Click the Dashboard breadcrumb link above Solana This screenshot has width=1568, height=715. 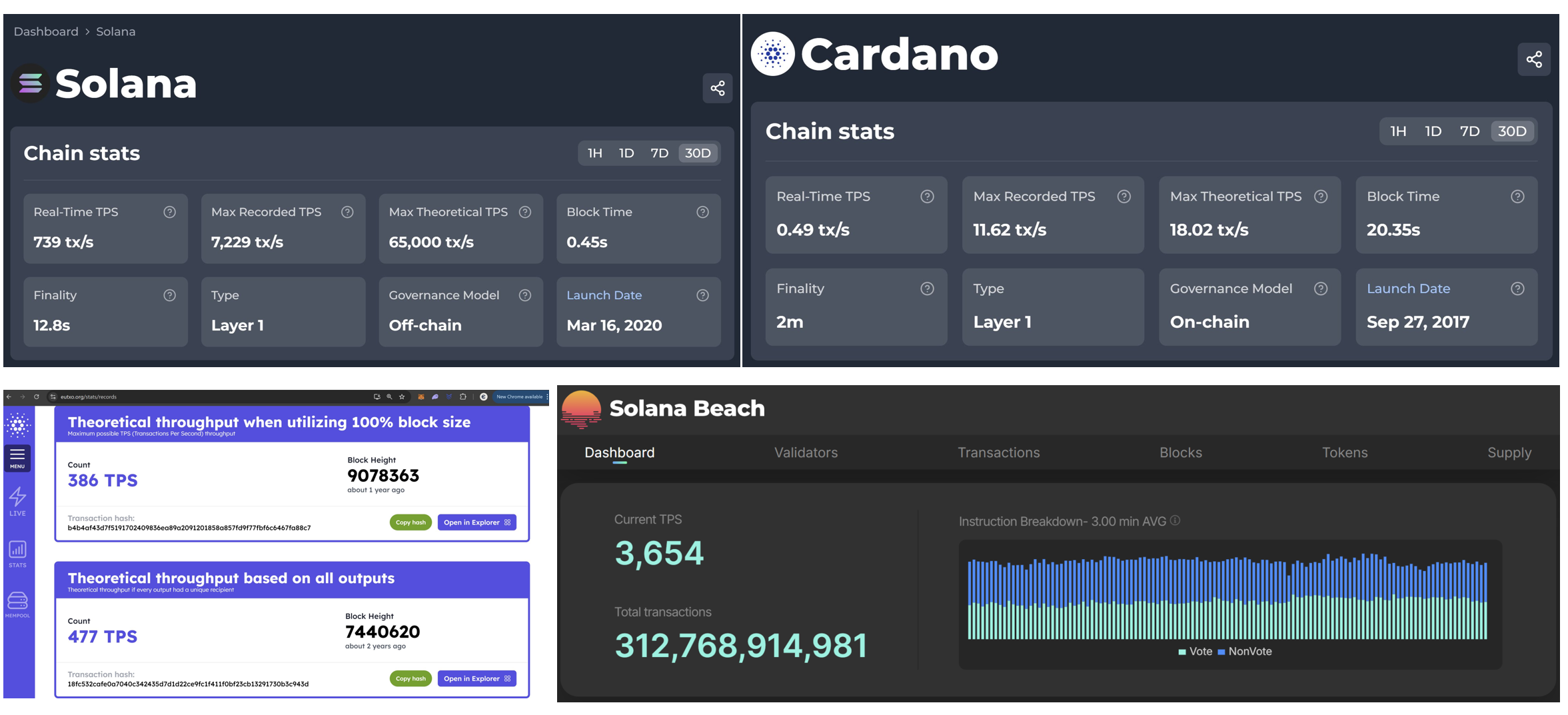coord(46,31)
